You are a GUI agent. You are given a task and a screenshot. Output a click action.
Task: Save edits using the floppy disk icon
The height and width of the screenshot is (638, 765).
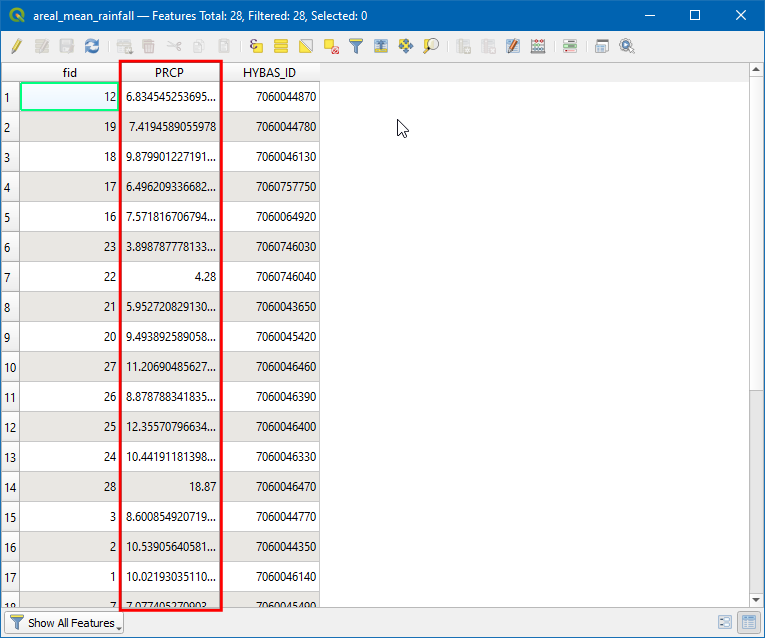coord(66,46)
